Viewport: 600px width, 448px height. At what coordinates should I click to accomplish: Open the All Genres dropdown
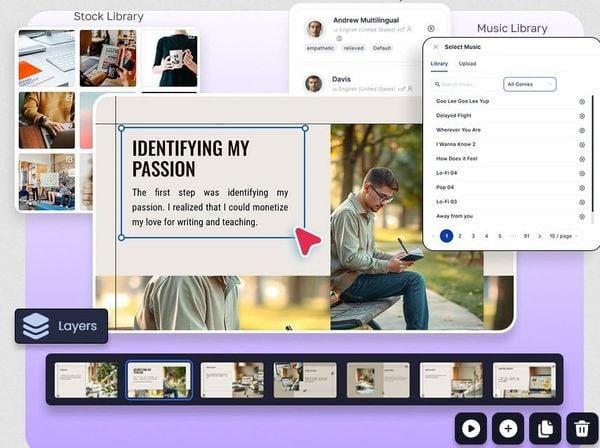coord(530,84)
